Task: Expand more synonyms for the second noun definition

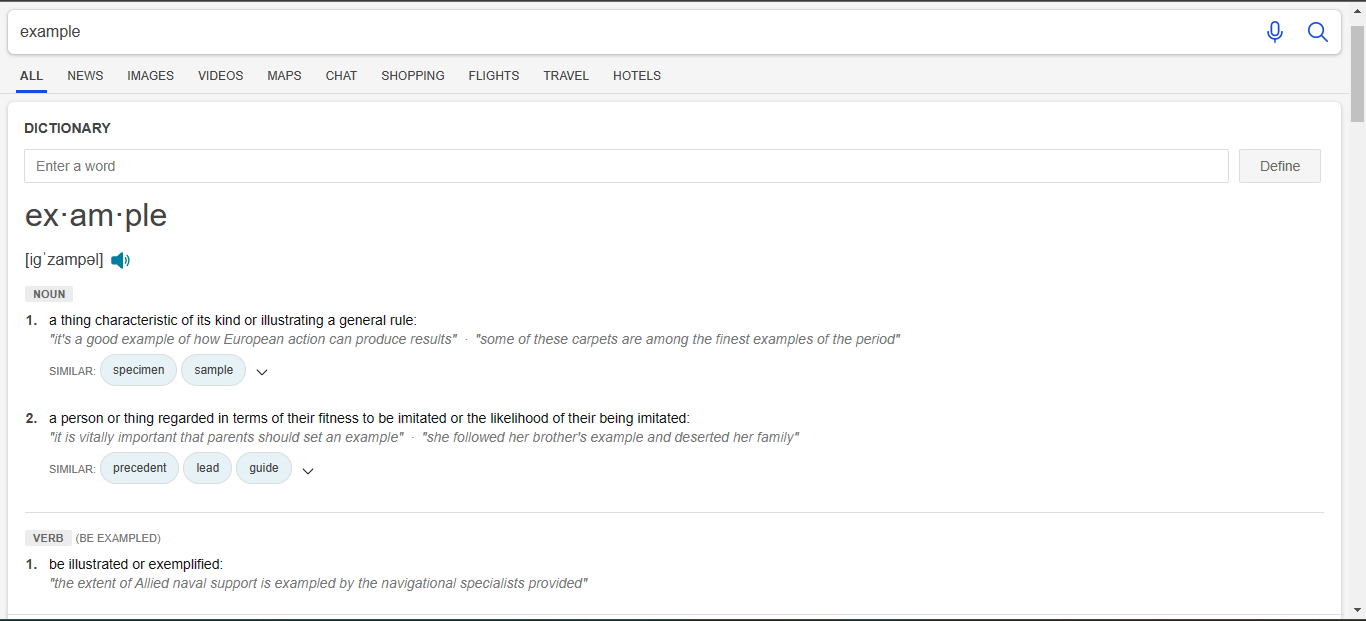Action: click(308, 470)
